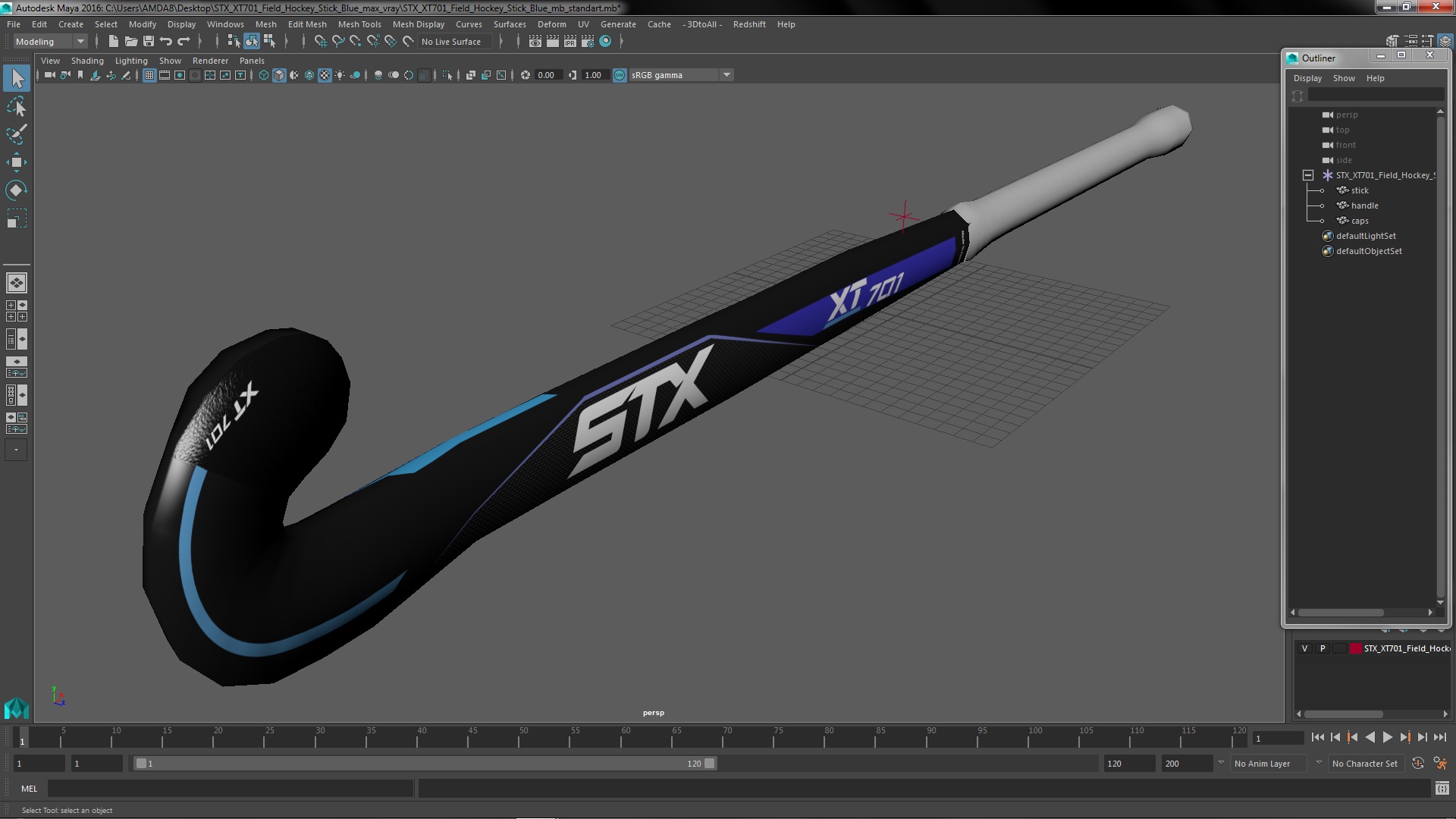
Task: Toggle layer playback P box
Action: coord(1323,648)
